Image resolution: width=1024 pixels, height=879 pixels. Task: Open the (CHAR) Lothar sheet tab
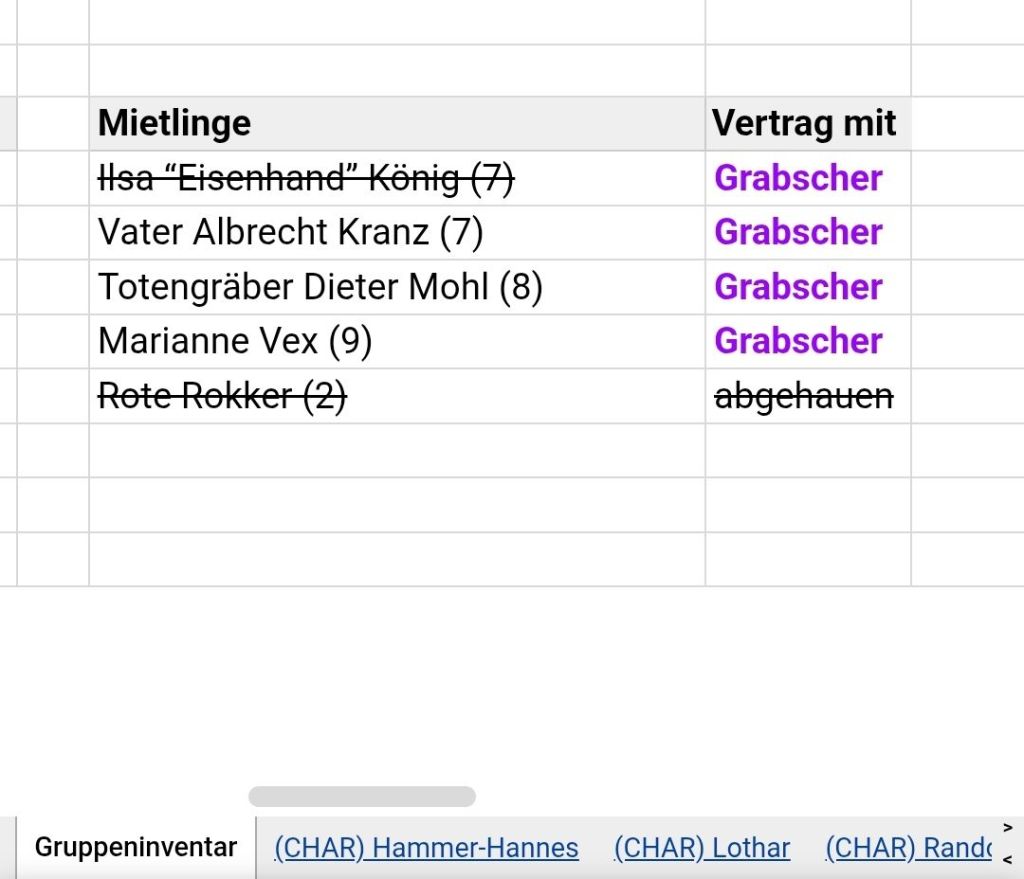(x=702, y=848)
